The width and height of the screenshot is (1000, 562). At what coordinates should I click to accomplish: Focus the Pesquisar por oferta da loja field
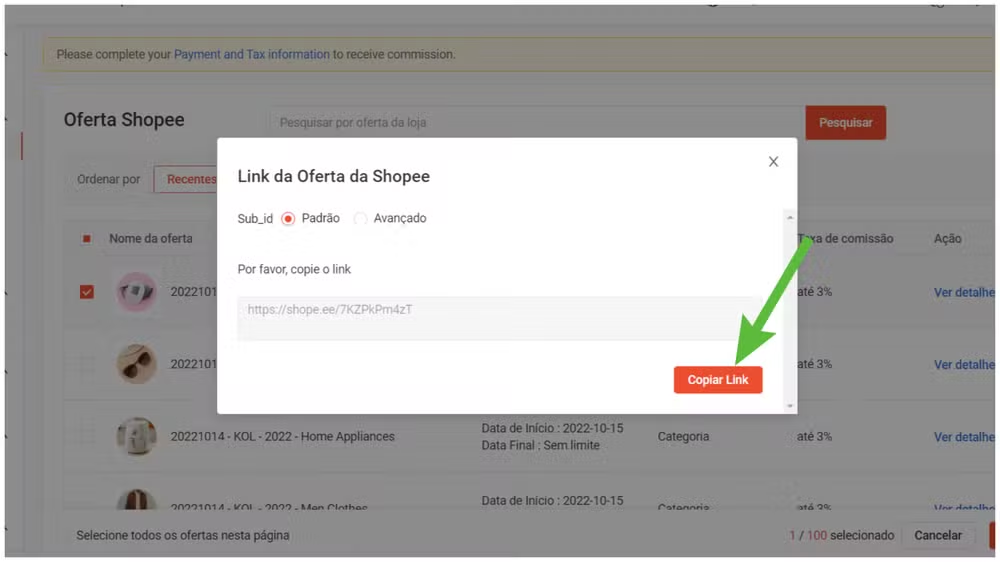537,122
